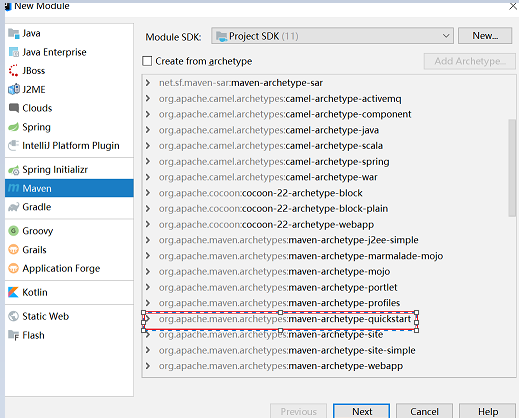Switch to the Java Enterprise label

coord(54,52)
